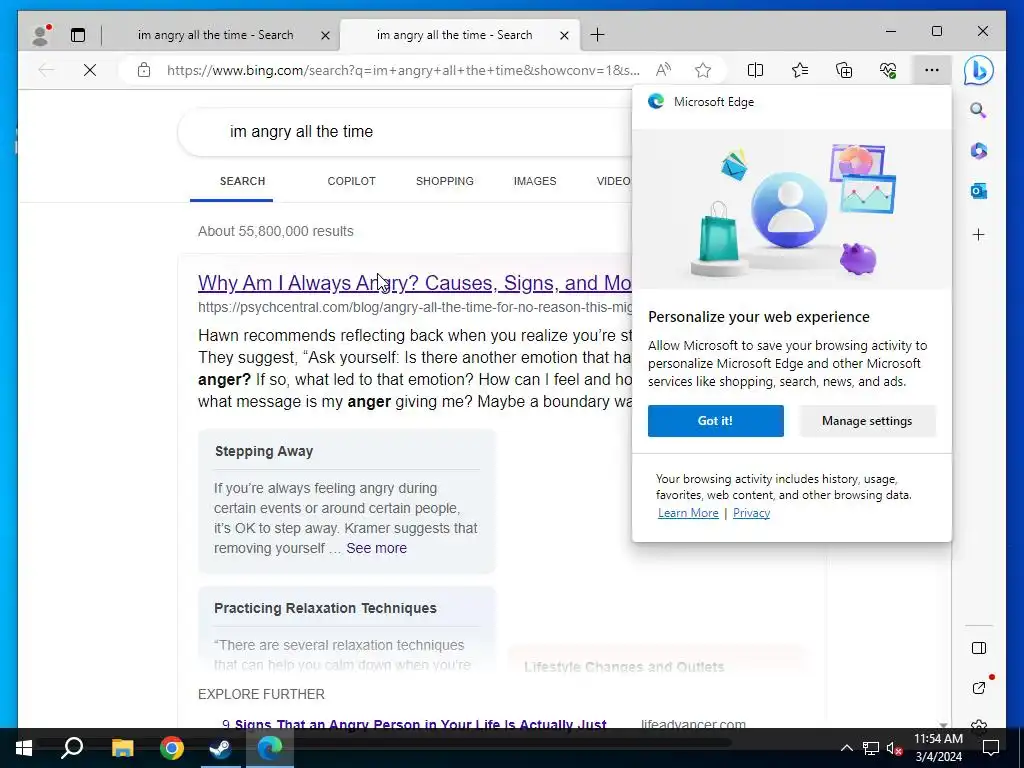The width and height of the screenshot is (1024, 768).
Task: Open Microsoft 365 sidebar icon
Action: (978, 151)
